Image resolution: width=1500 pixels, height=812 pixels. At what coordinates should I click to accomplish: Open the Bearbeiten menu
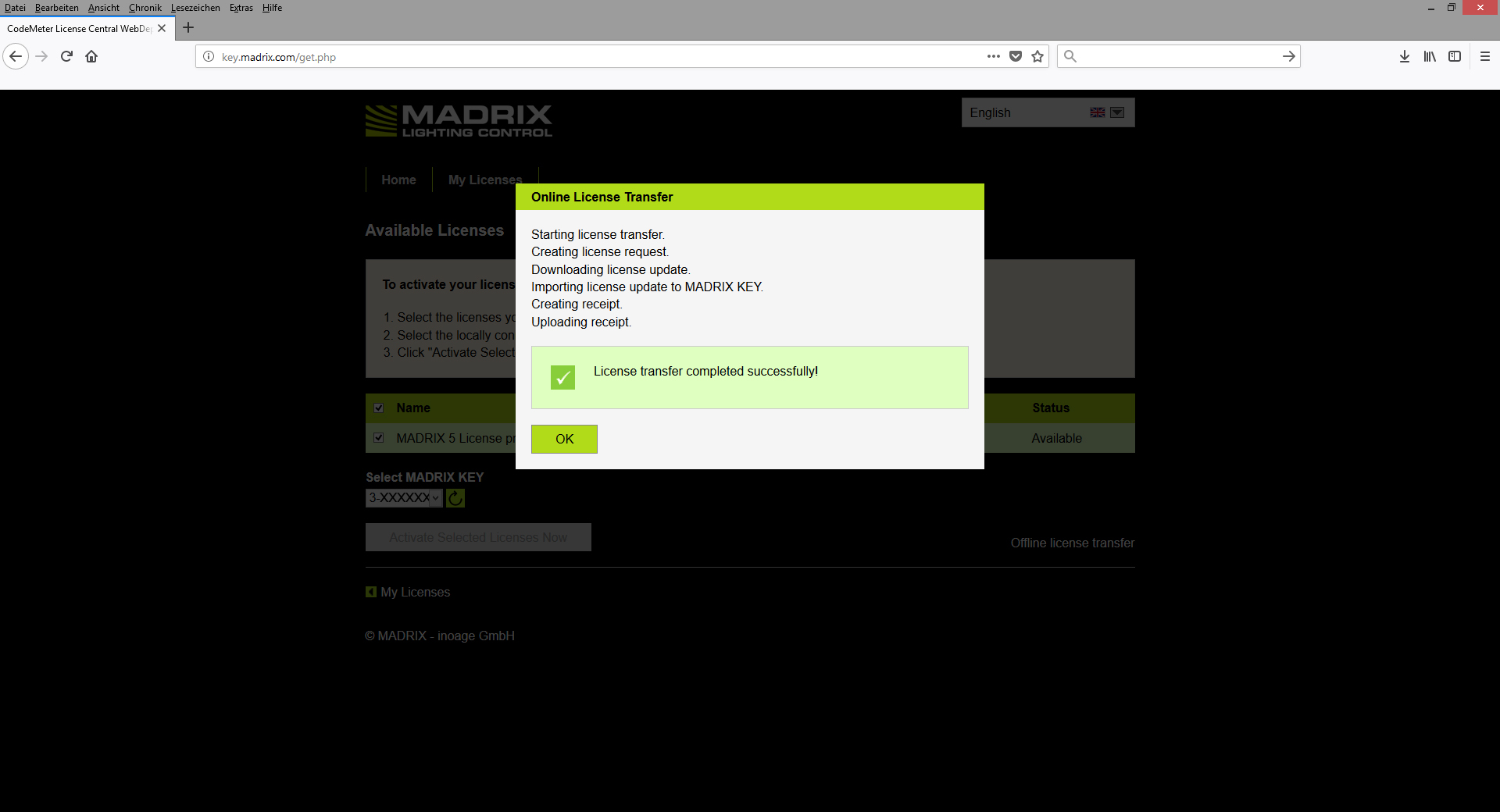(57, 8)
